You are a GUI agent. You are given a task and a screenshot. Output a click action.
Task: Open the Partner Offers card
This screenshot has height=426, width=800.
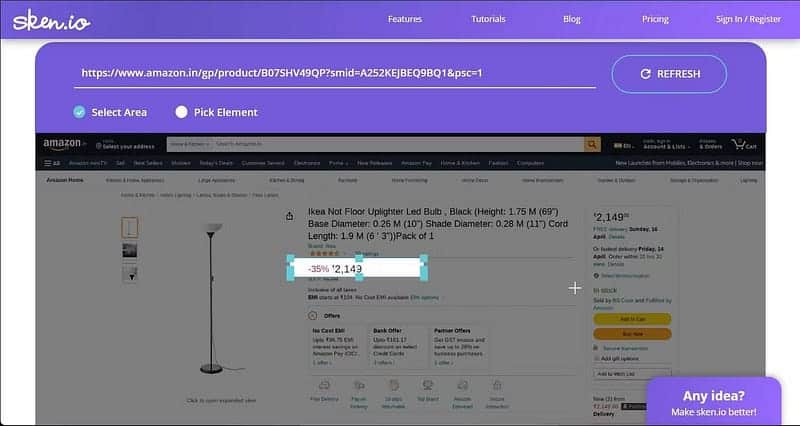pyautogui.click(x=459, y=347)
